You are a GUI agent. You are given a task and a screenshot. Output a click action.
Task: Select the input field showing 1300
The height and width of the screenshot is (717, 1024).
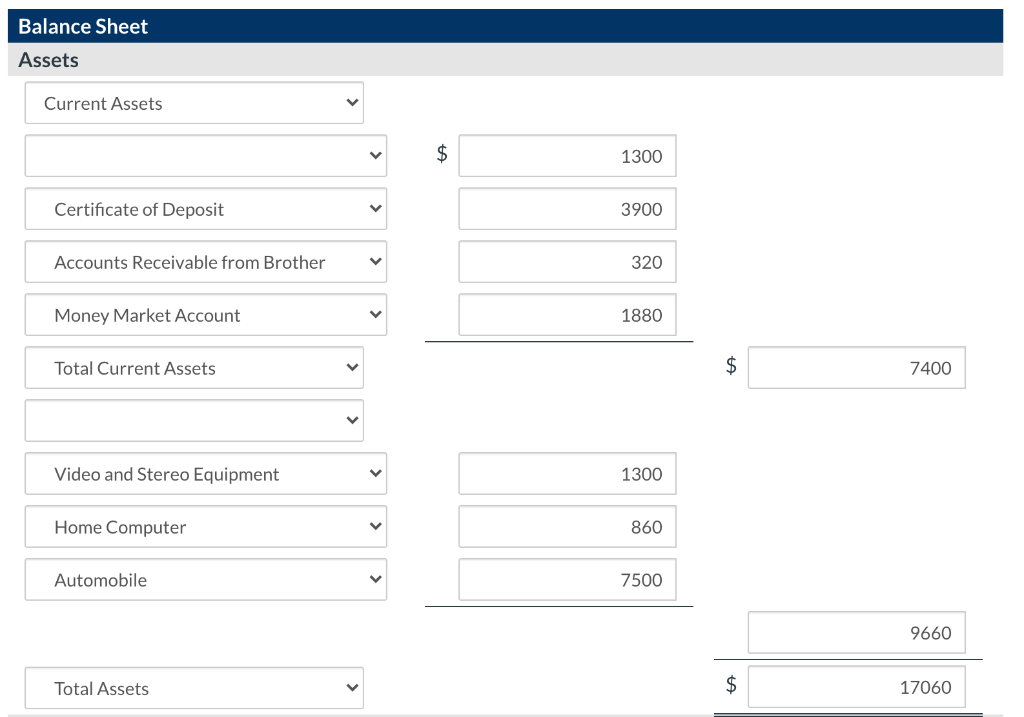(x=567, y=155)
